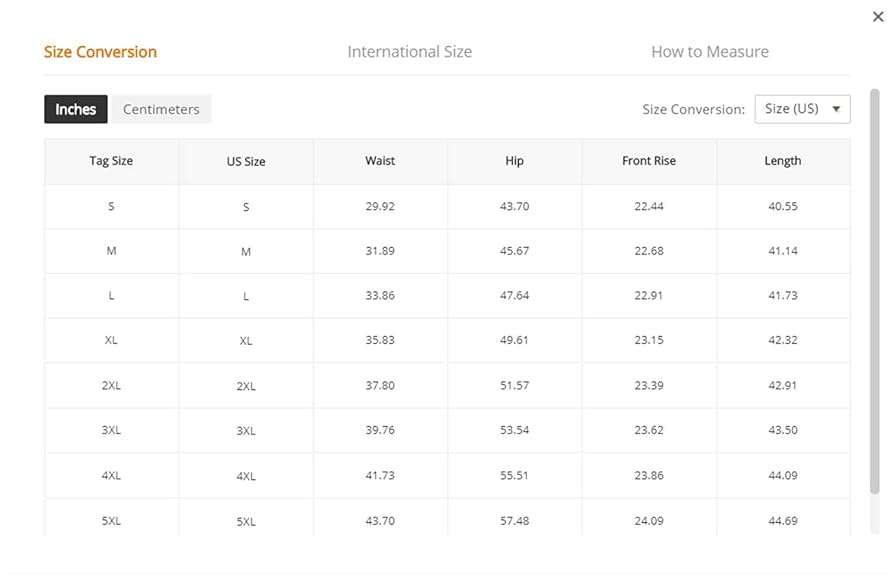Click the Length column header
Viewport: 894px width, 575px height.
[783, 160]
